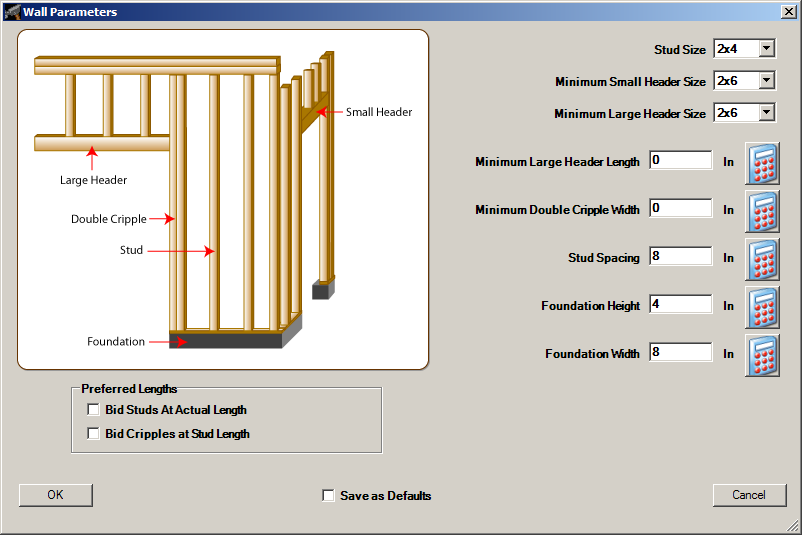Expand the Stud Size dropdown
The width and height of the screenshot is (802, 535).
click(x=766, y=49)
